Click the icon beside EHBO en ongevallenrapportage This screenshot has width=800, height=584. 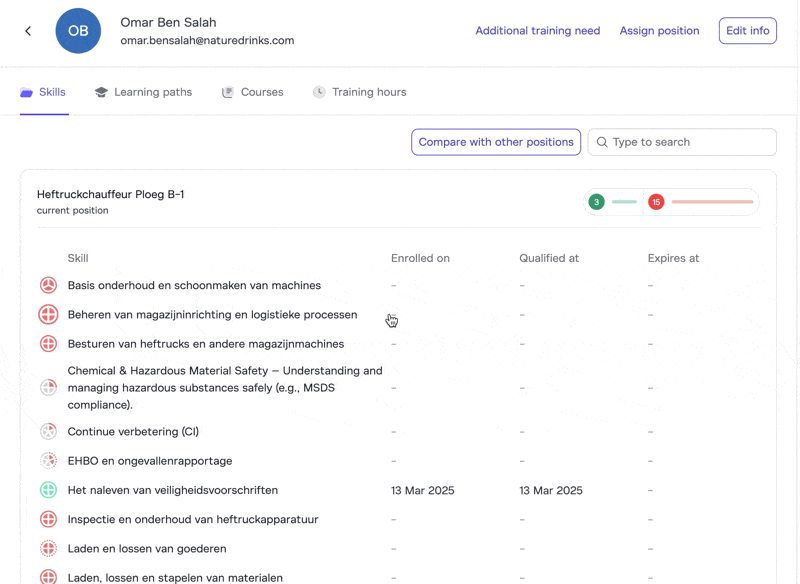[x=48, y=461]
